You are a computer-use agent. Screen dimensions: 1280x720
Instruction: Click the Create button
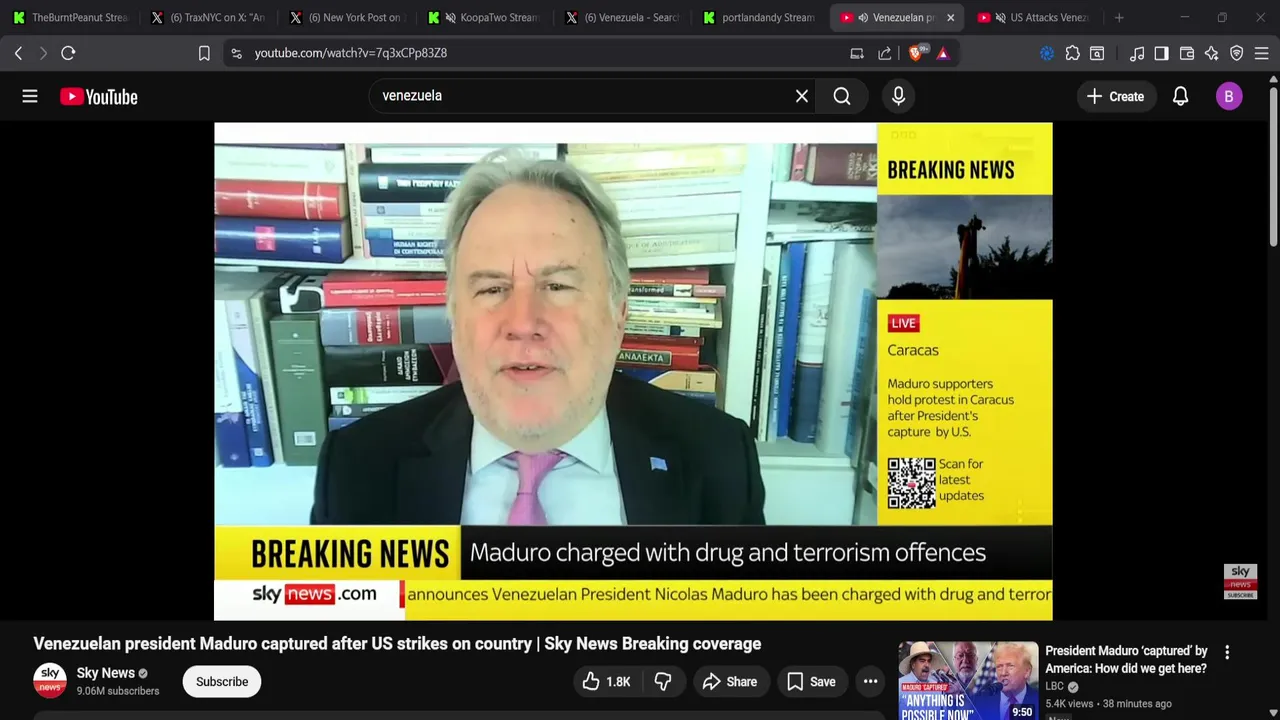[x=1116, y=96]
